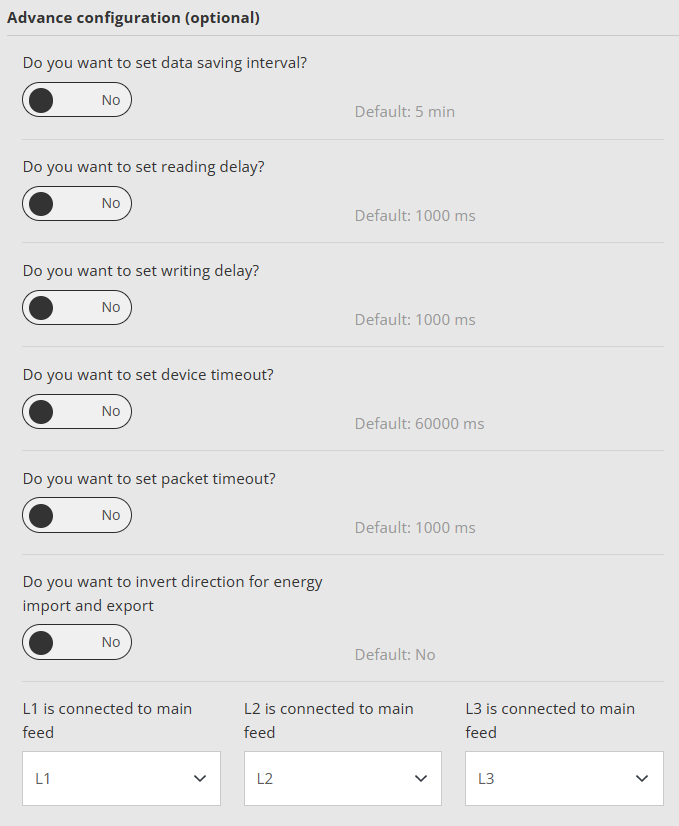Click the chevron arrow in L3 dropdown

[643, 779]
